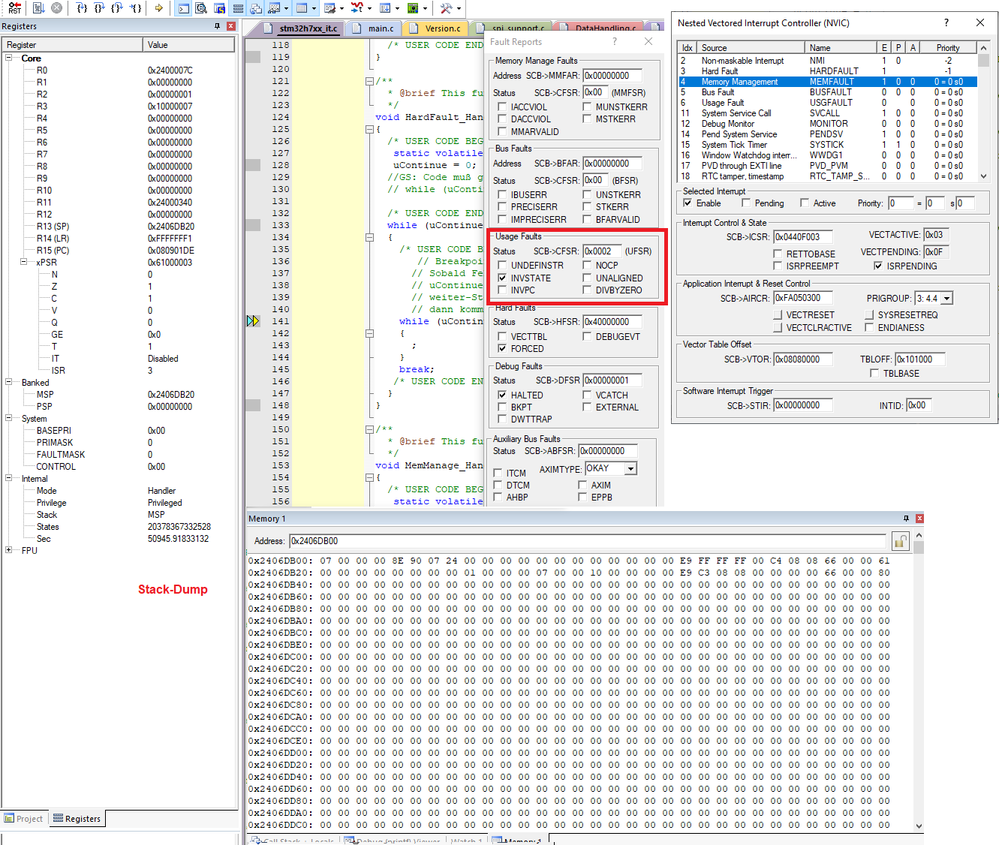Click the Step Out icon
The width and height of the screenshot is (999, 845).
click(x=117, y=8)
